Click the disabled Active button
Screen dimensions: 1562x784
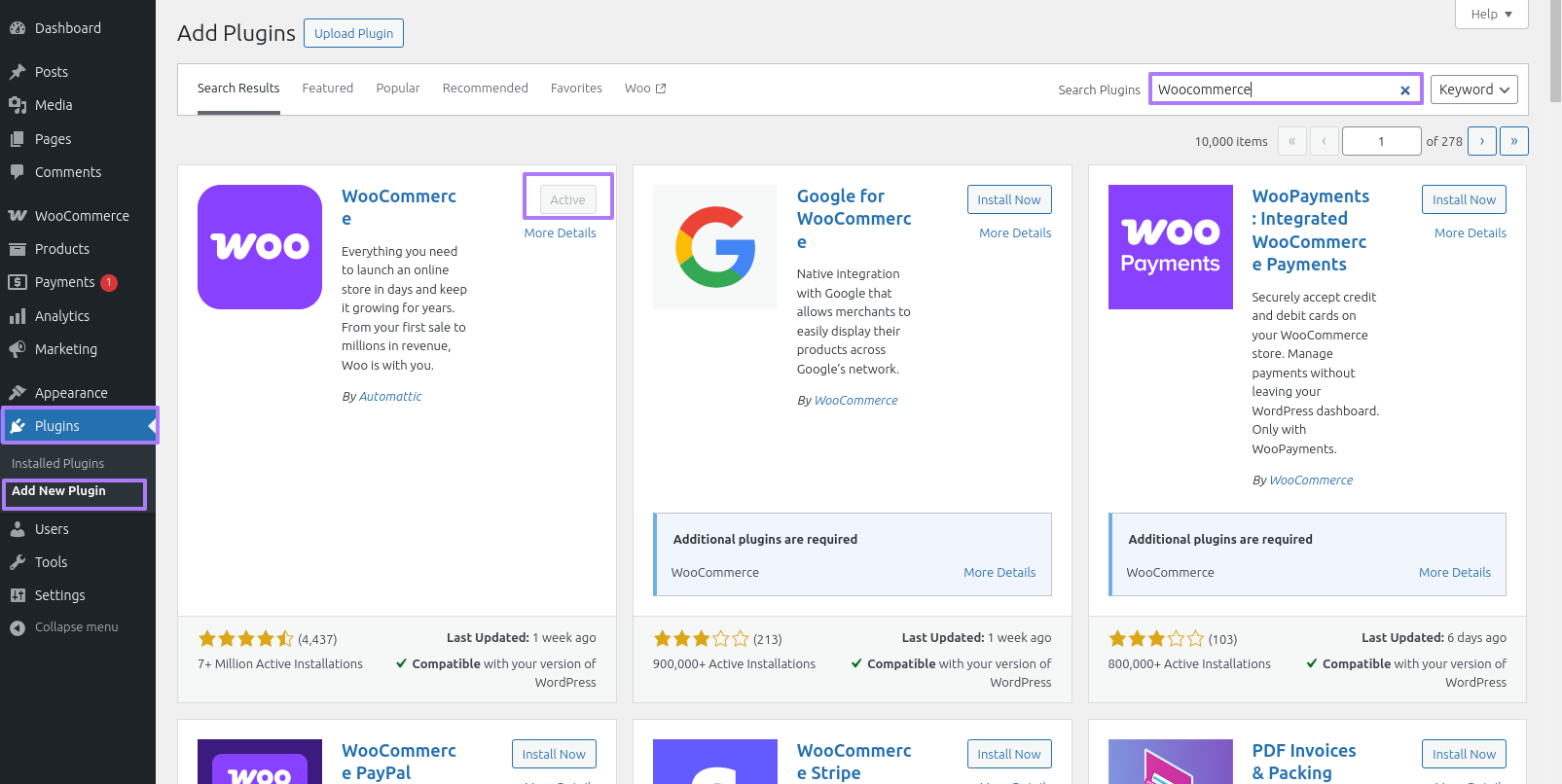(x=568, y=199)
